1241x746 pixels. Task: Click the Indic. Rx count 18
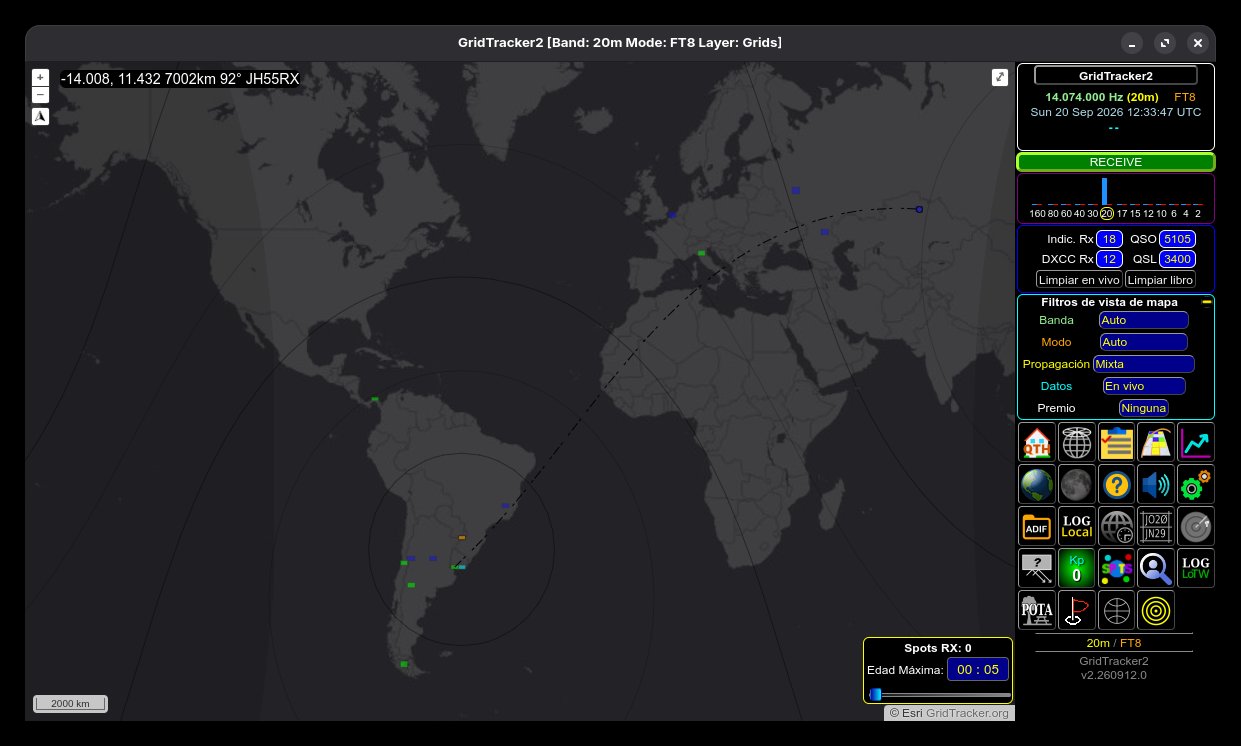(x=1109, y=239)
